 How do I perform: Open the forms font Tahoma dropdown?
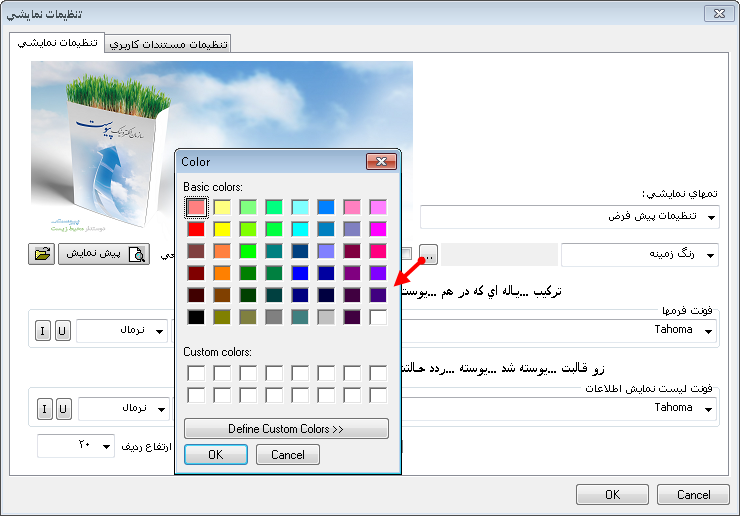(x=711, y=331)
